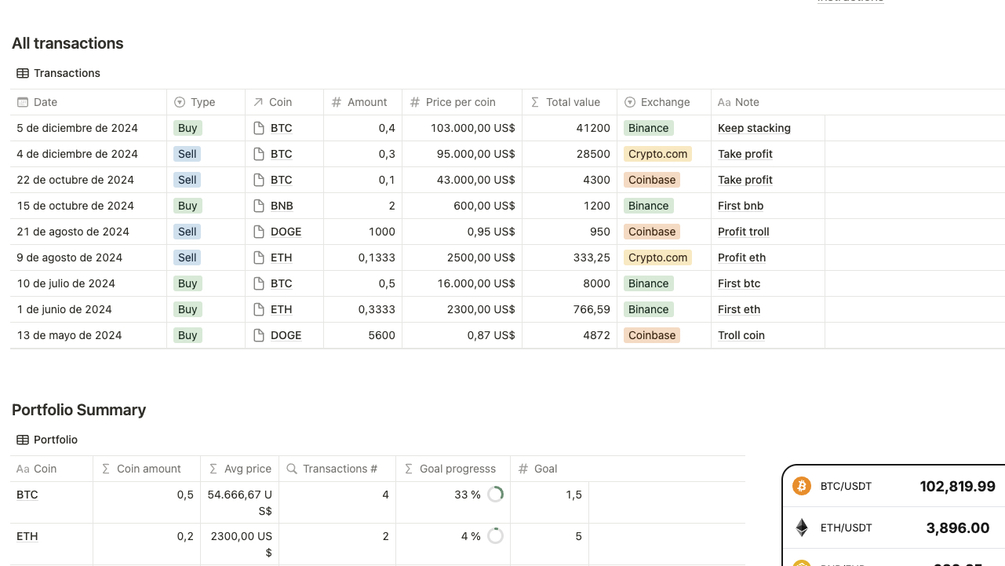Click the Ethereum icon in the ETH/USDT widget

801,528
